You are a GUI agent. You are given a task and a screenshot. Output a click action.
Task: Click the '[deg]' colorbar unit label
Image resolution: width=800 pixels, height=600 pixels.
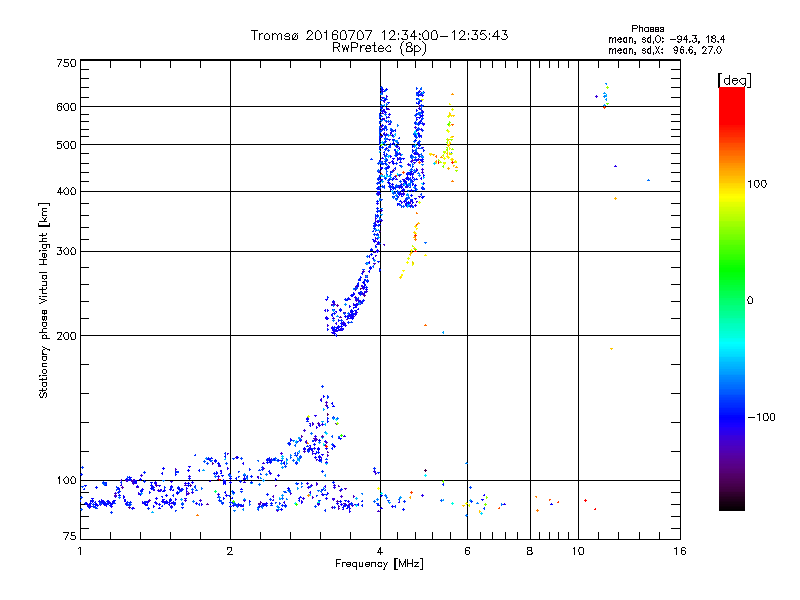pyautogui.click(x=734, y=80)
